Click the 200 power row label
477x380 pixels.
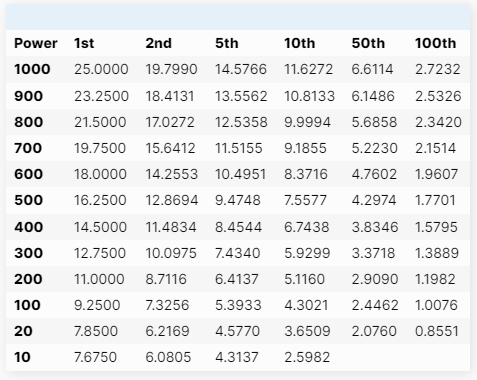(x=28, y=279)
